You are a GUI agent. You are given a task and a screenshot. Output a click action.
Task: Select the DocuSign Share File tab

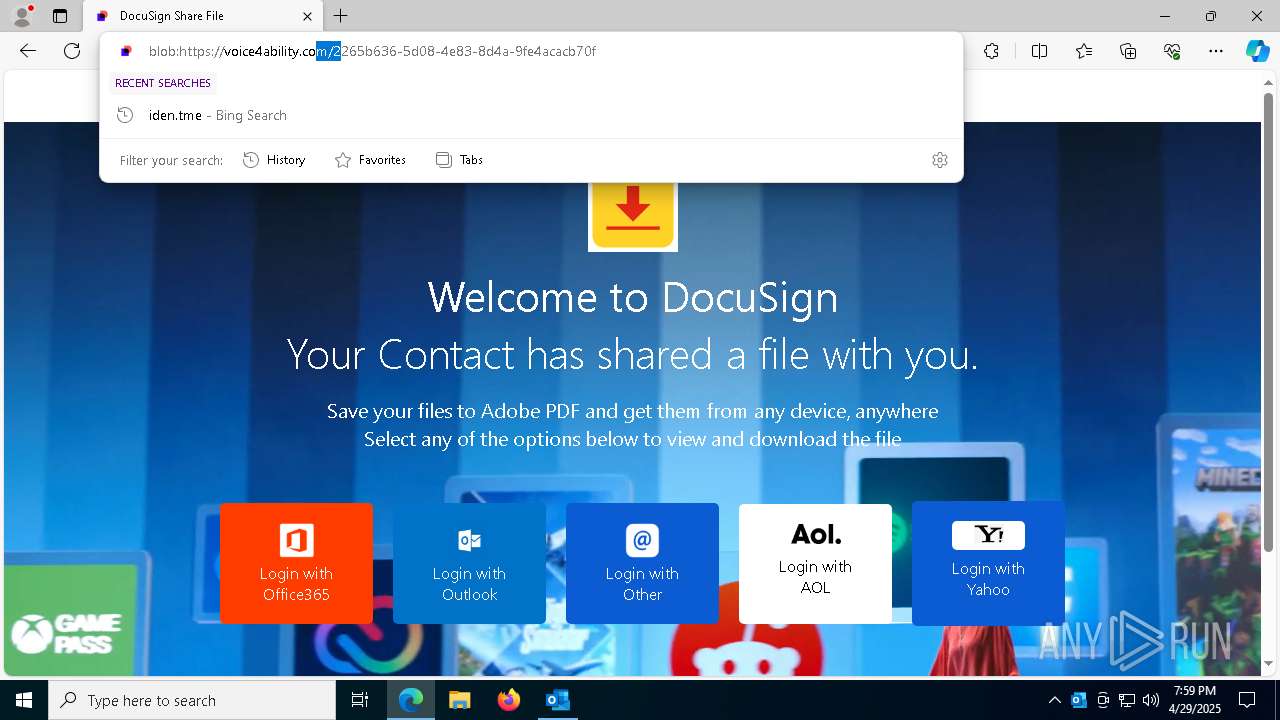[x=203, y=16]
